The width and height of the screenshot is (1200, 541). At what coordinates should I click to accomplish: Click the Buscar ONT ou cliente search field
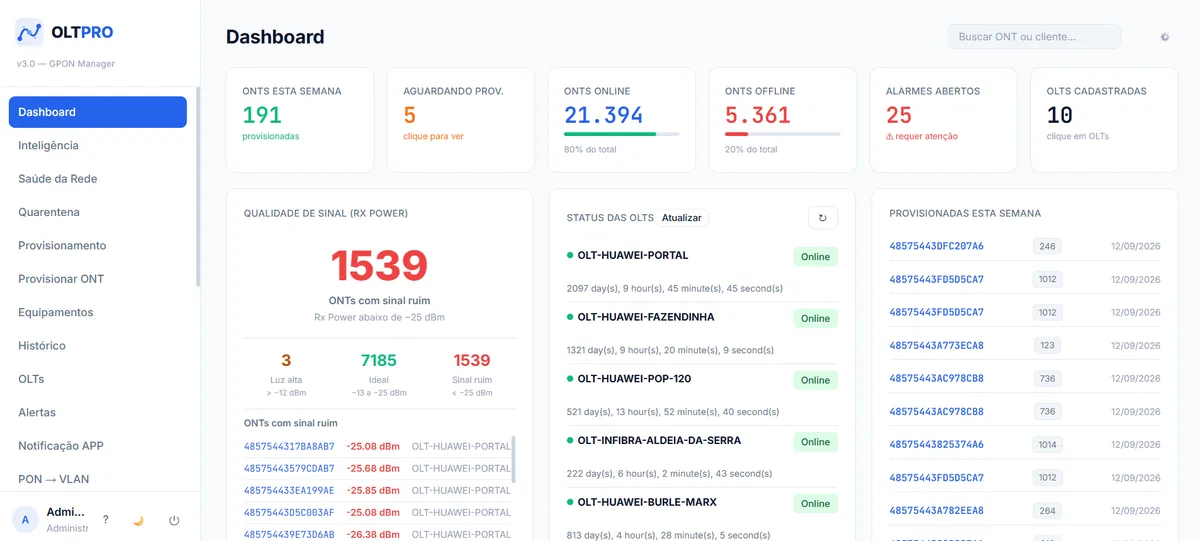click(x=1035, y=37)
